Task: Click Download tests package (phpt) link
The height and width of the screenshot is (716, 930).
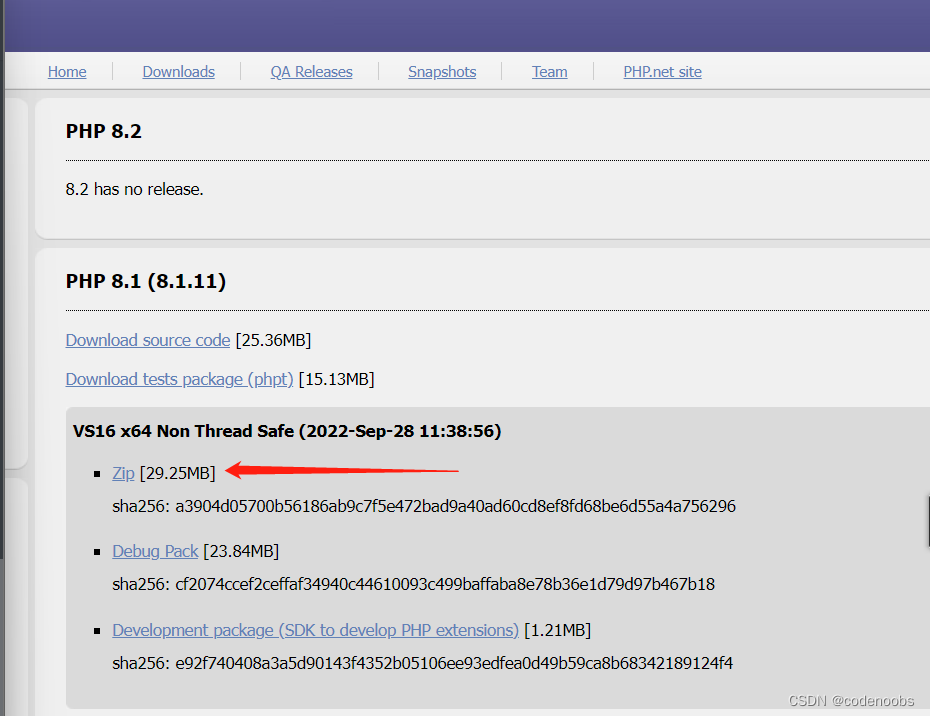Action: tap(179, 379)
